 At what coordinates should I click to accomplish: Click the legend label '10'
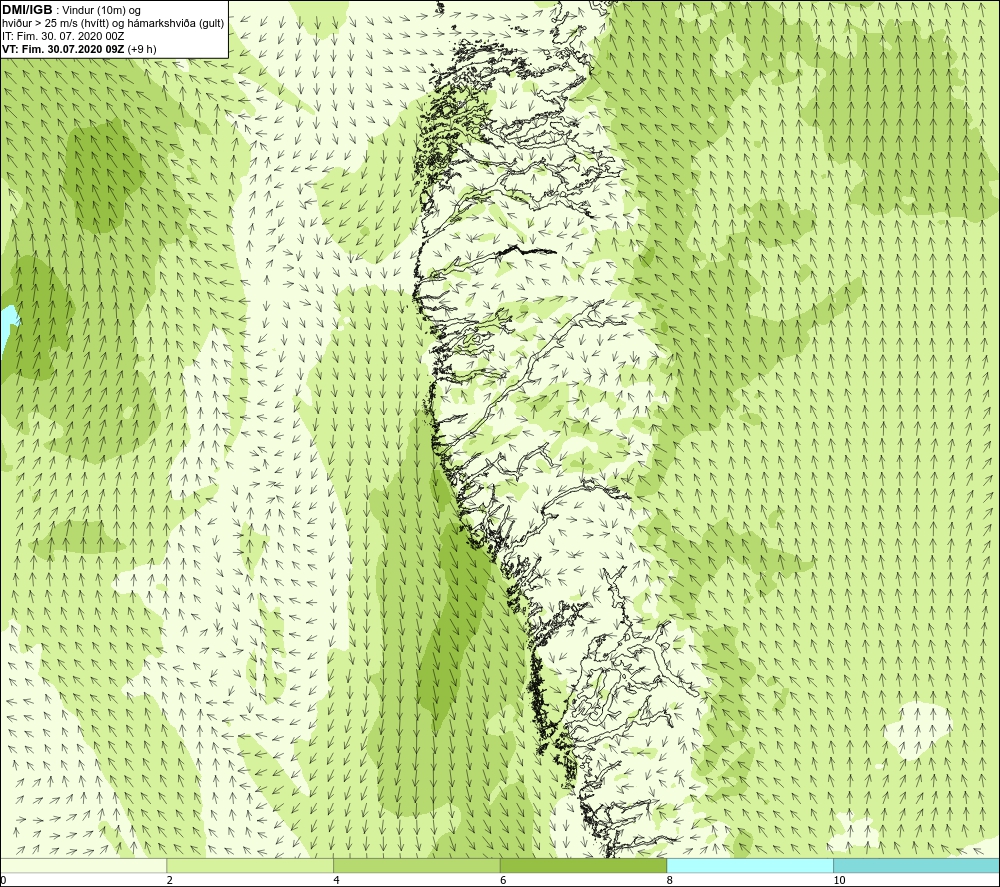839,880
